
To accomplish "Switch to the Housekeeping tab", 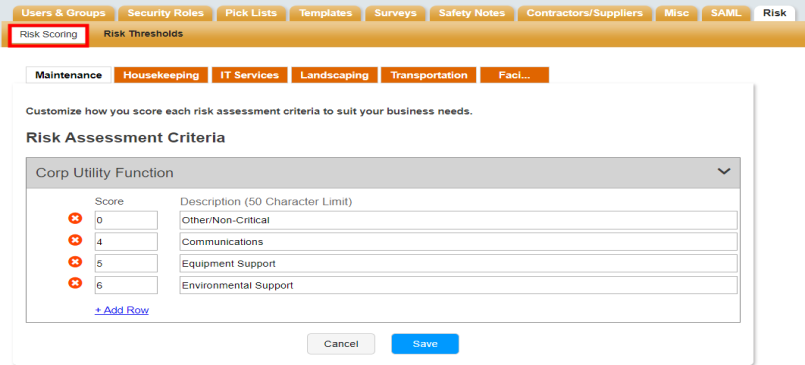I will coord(161,75).
